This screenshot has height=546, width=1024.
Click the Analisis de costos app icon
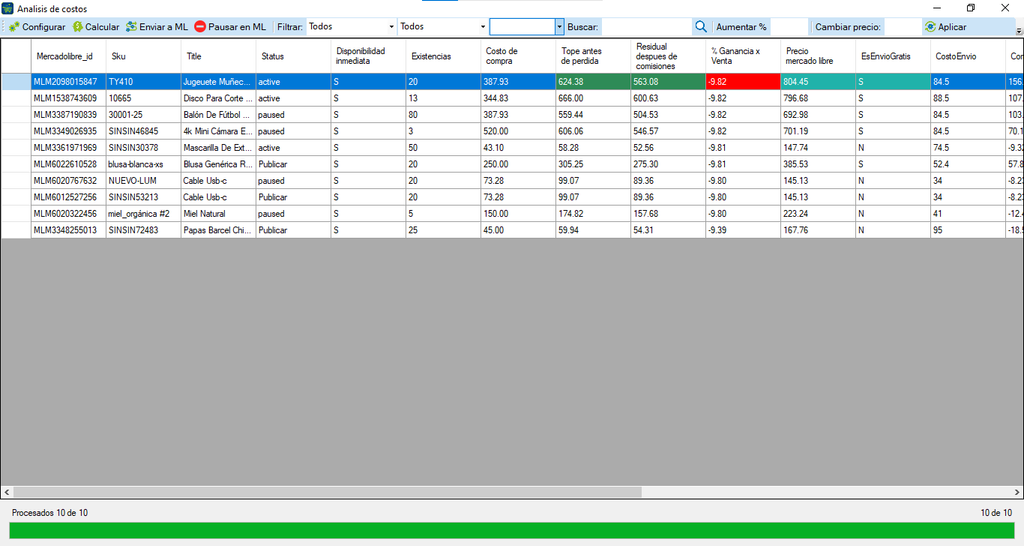pyautogui.click(x=7, y=8)
